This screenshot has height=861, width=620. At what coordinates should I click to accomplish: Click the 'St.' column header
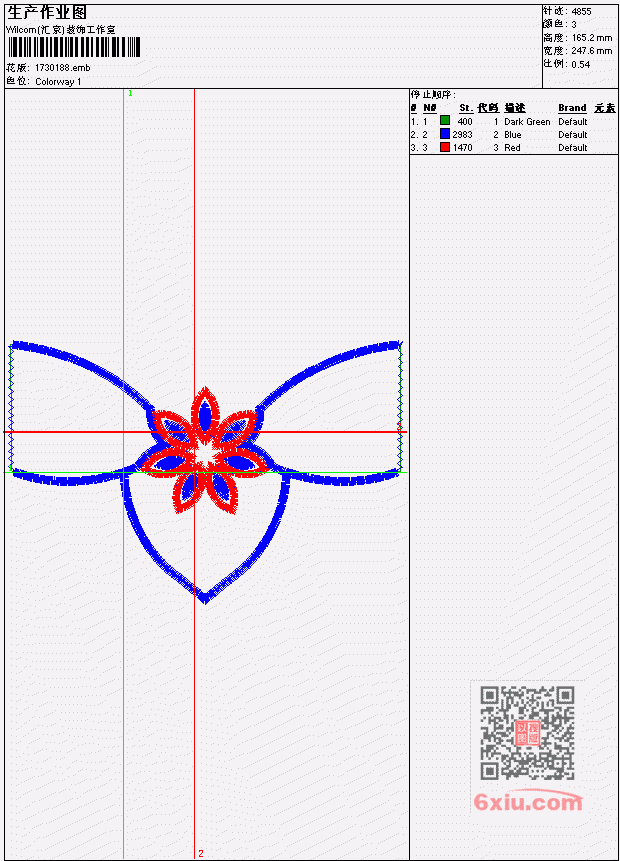point(466,108)
